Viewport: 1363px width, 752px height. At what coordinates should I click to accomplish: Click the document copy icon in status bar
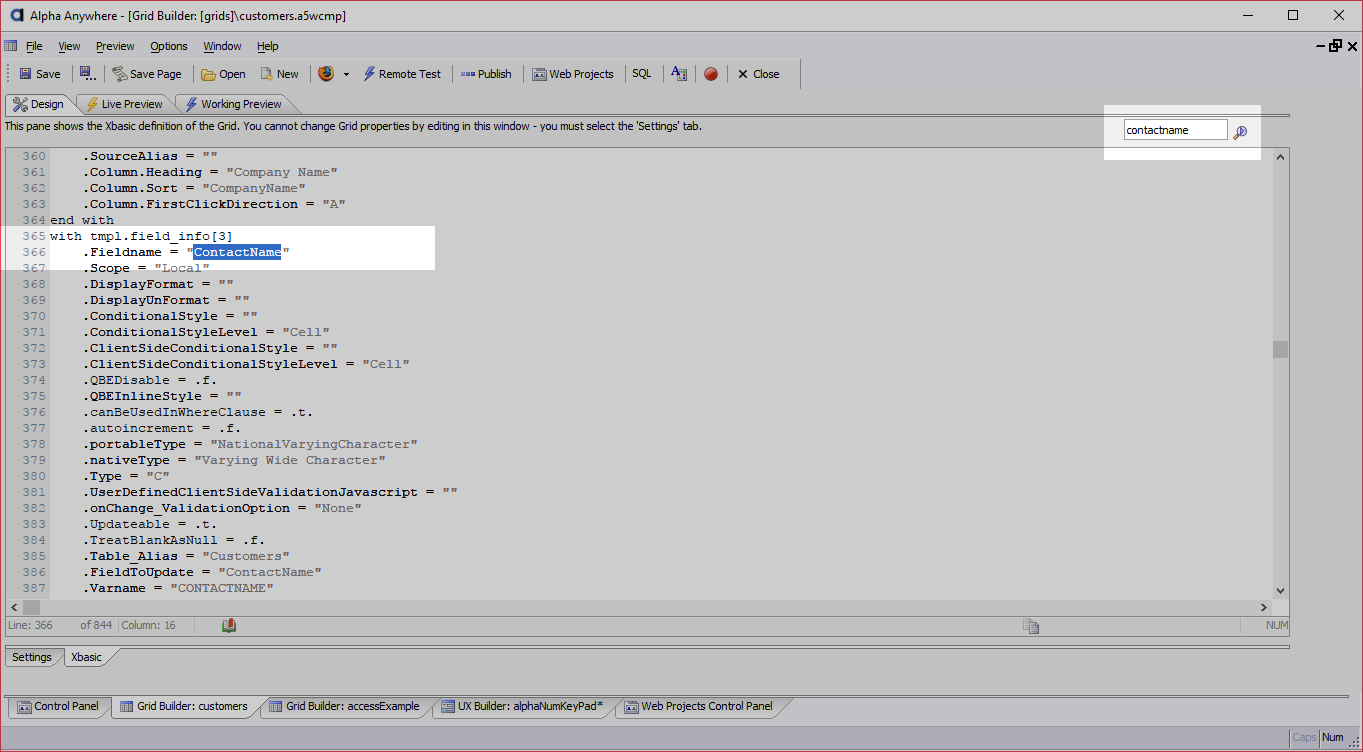1031,626
